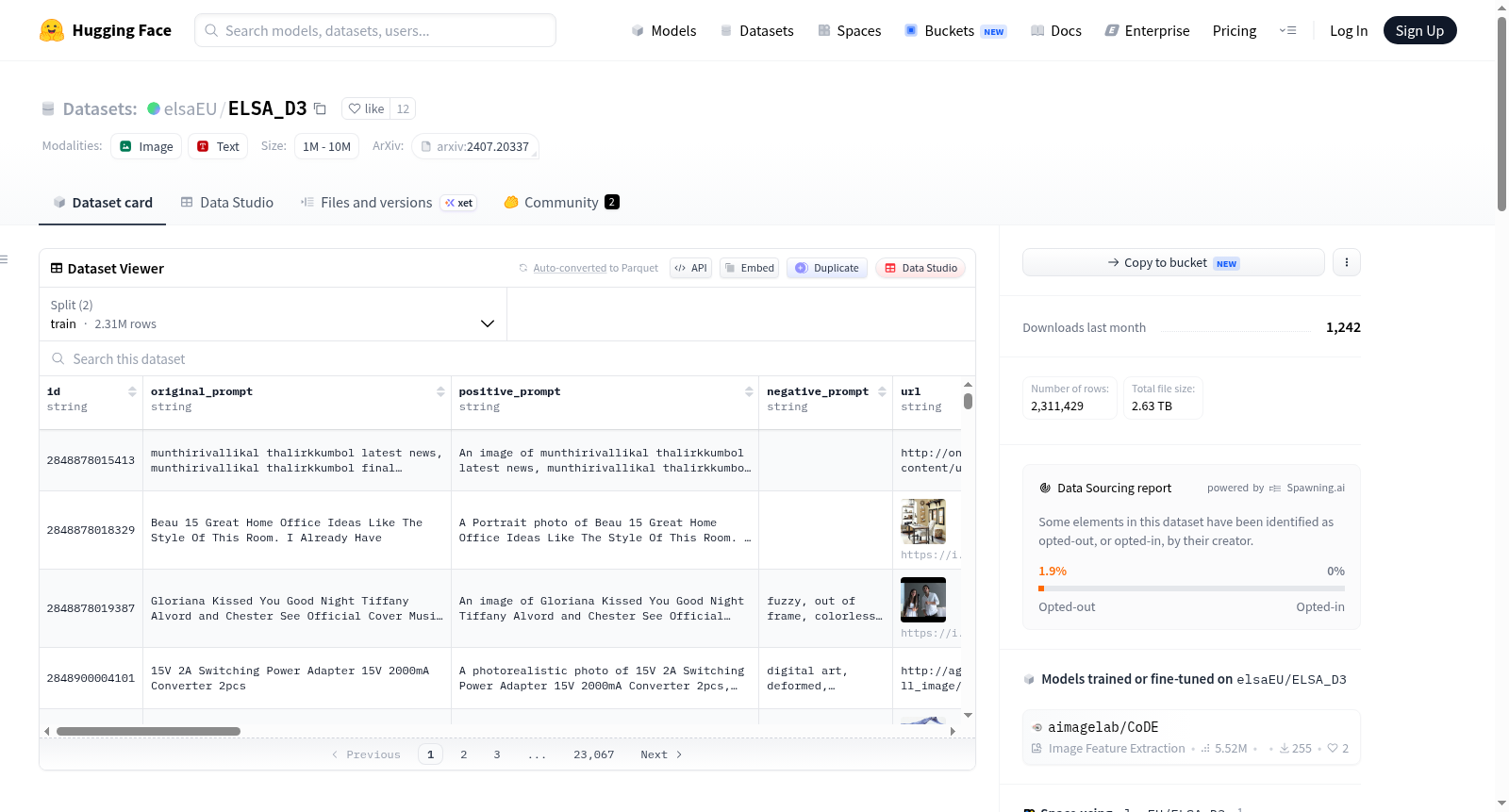Open the more navigation menu icon
This screenshot has height=812, width=1509.
pos(1287,30)
